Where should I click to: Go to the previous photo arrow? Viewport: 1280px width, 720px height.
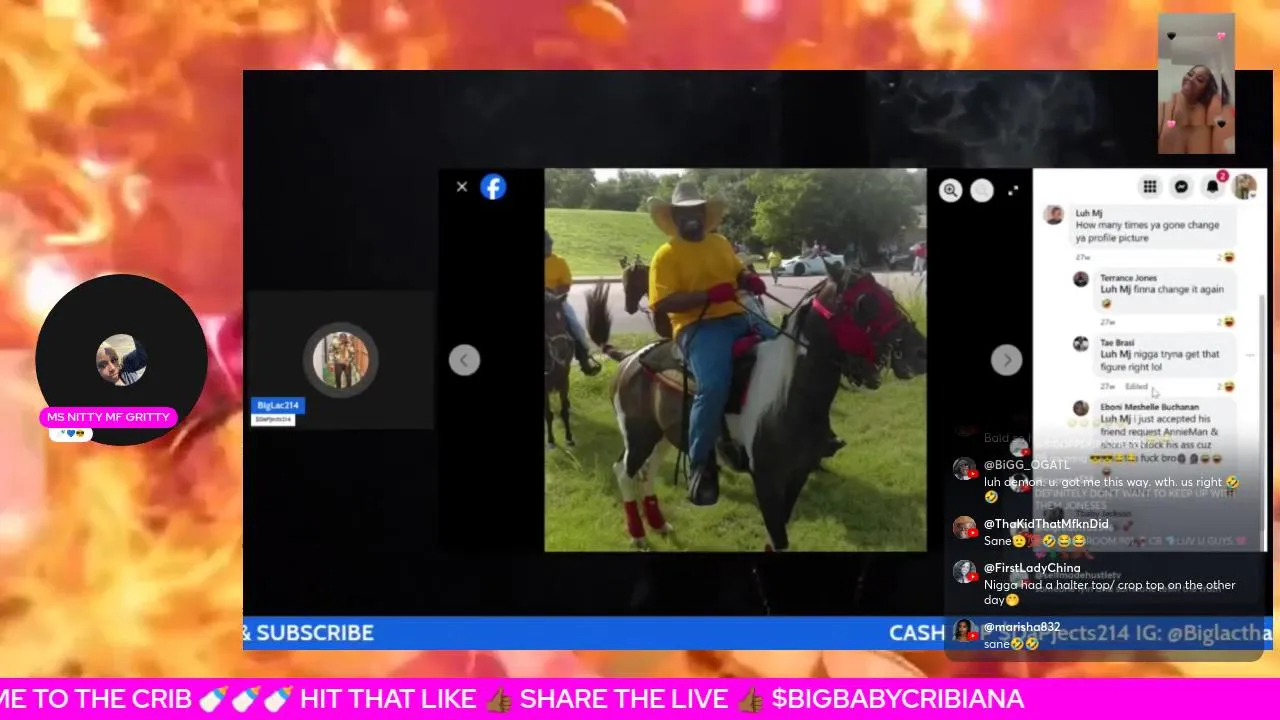click(x=464, y=360)
